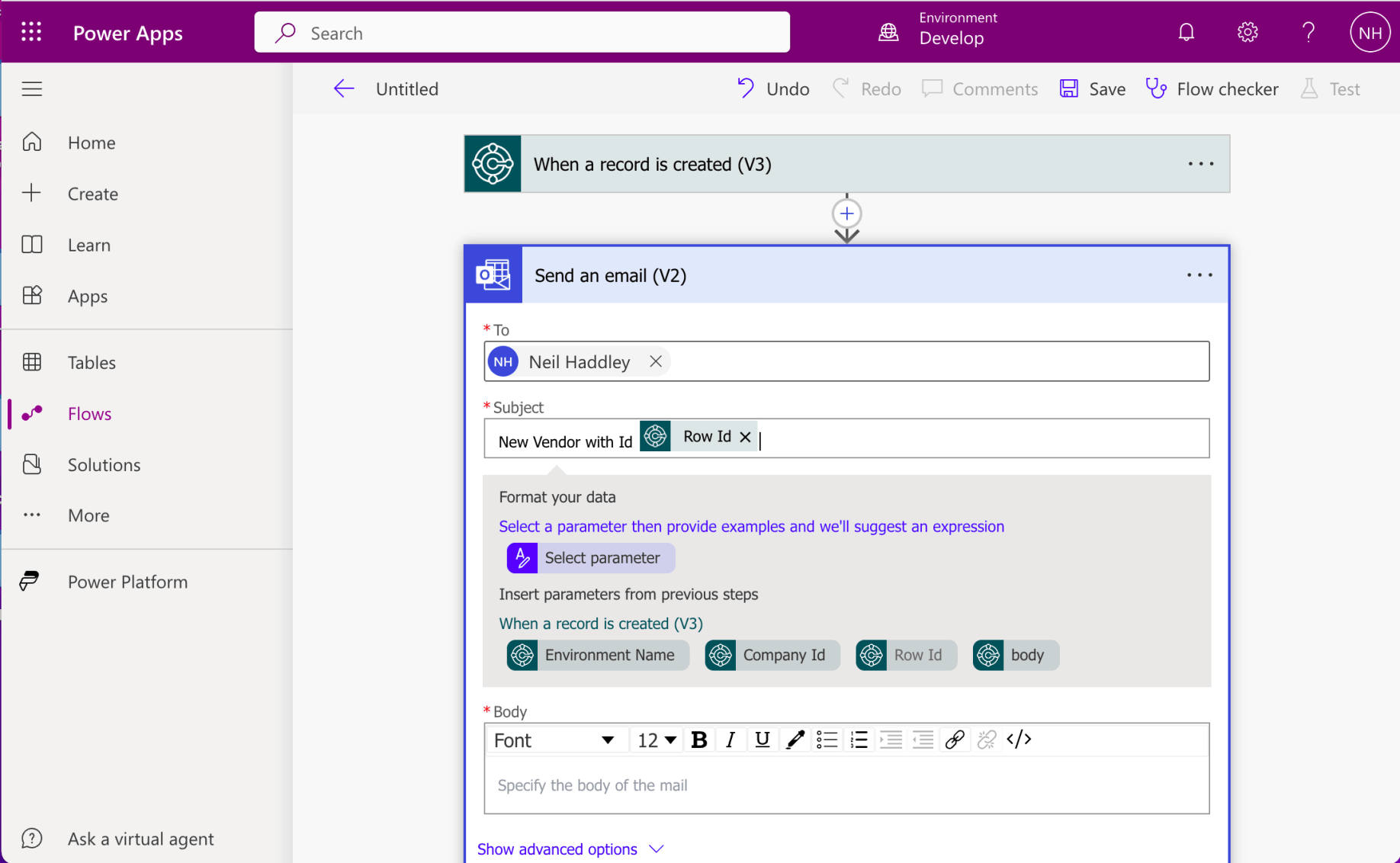This screenshot has width=1400, height=863.
Task: Click the To recipients field
Action: 846,361
